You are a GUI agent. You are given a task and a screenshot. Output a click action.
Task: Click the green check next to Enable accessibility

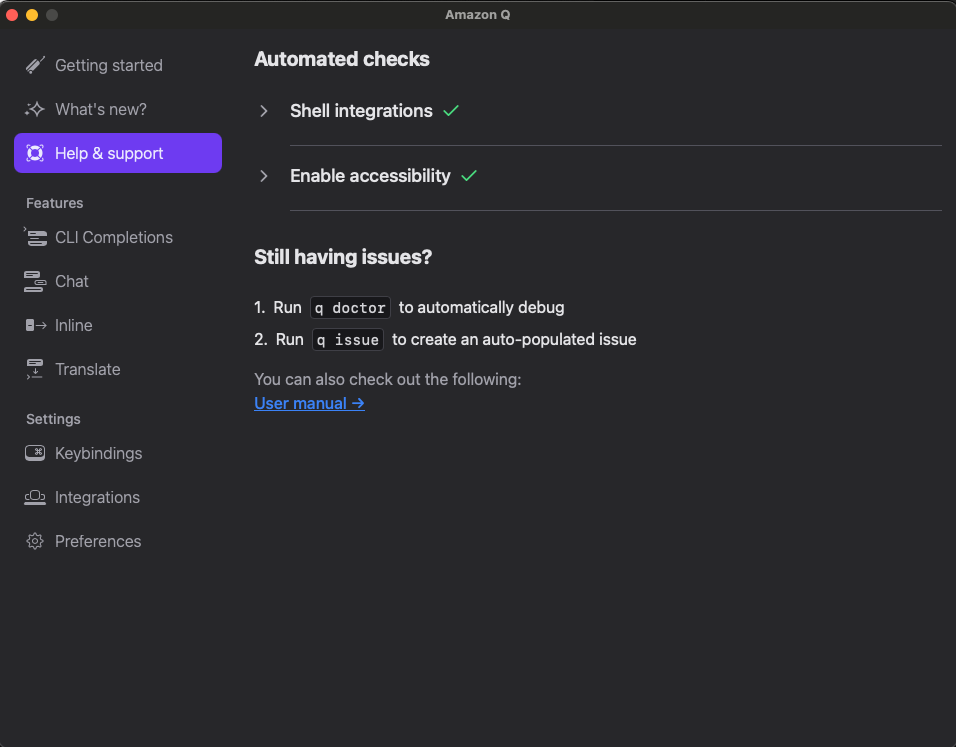pyautogui.click(x=469, y=176)
